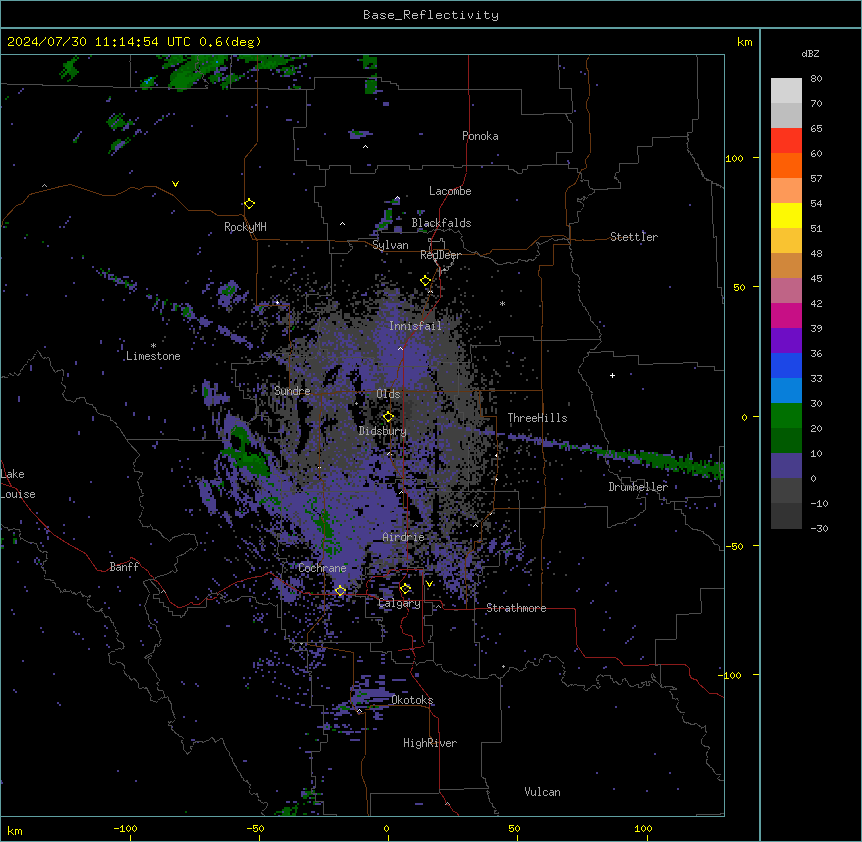Click the Limestone label
This screenshot has width=862, height=842.
point(153,356)
